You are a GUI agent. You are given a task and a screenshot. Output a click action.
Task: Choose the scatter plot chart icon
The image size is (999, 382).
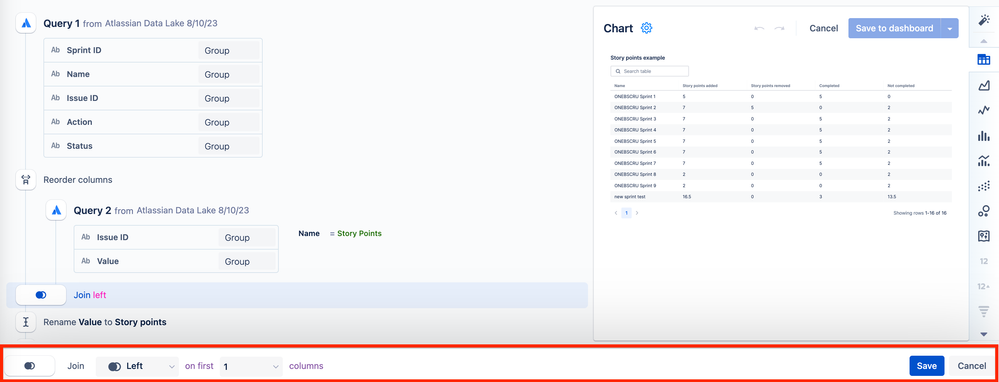pos(984,187)
